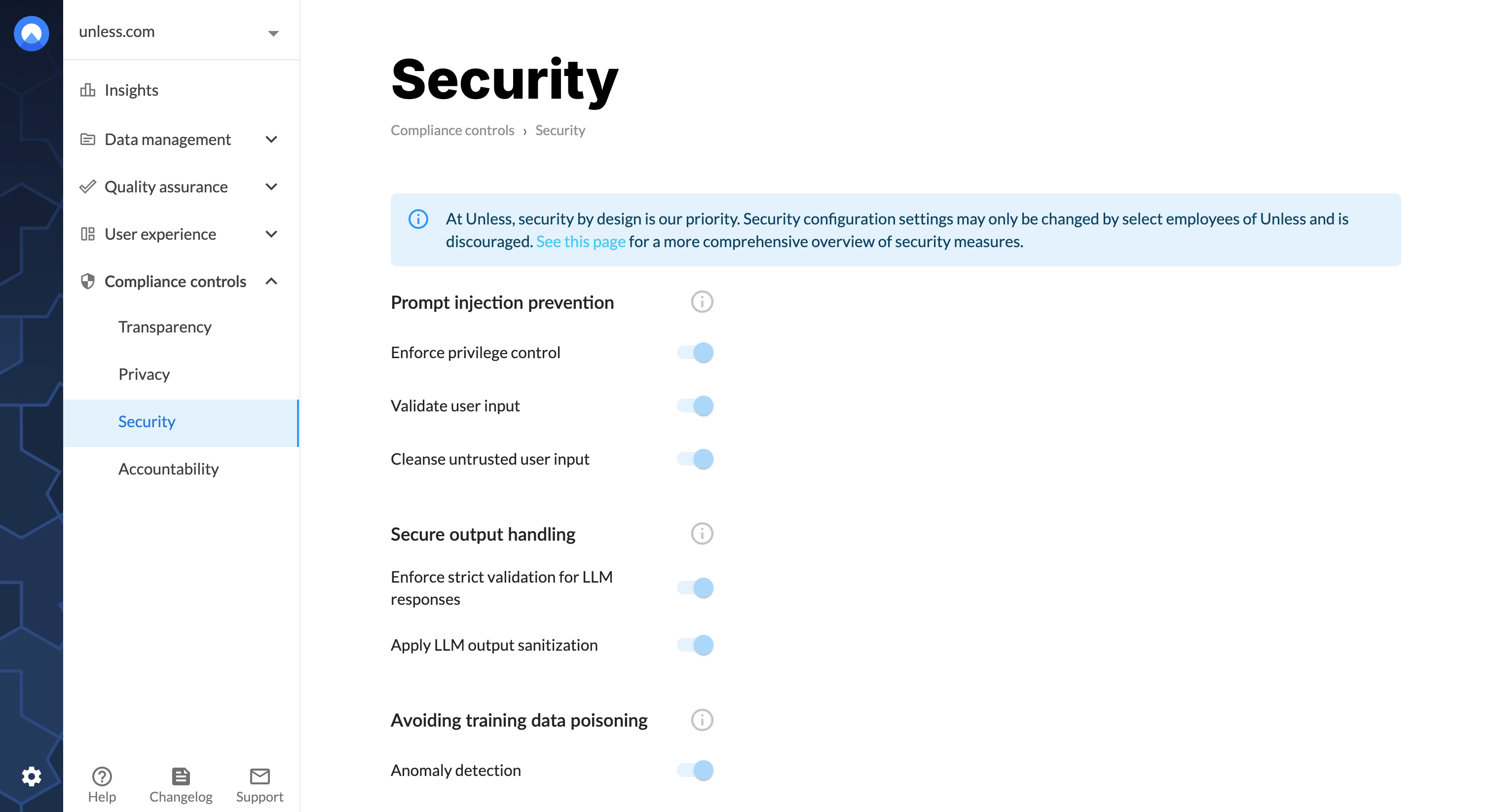Click the User experience grid icon
The image size is (1492, 812).
point(89,233)
